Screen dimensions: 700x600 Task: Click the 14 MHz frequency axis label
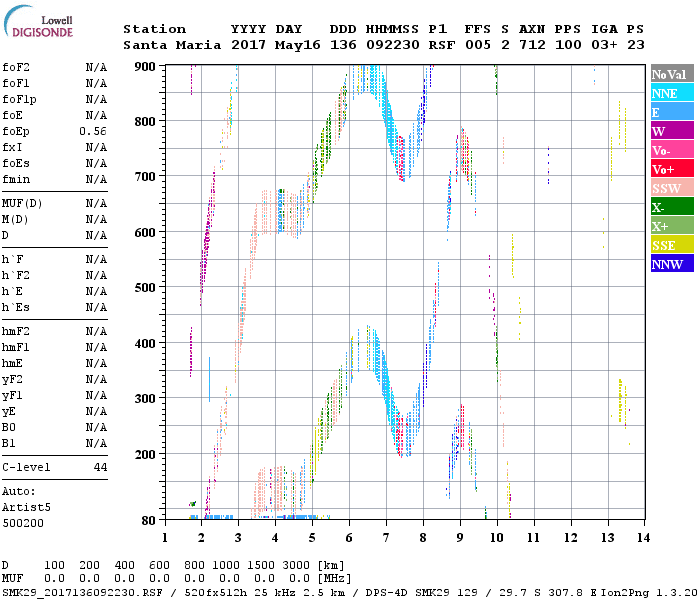click(x=643, y=538)
